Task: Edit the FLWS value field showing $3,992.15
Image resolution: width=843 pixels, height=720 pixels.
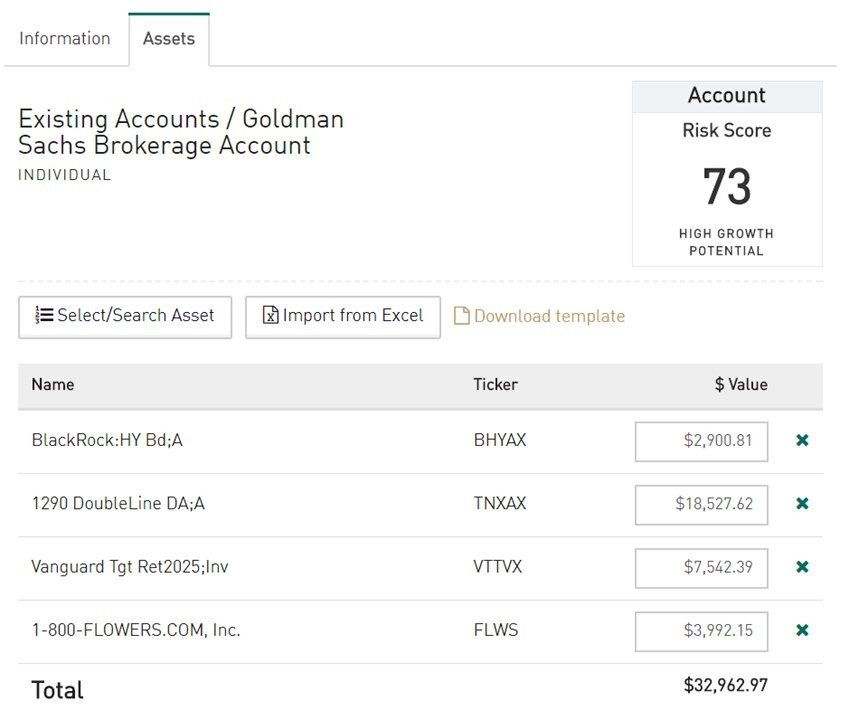Action: (701, 631)
